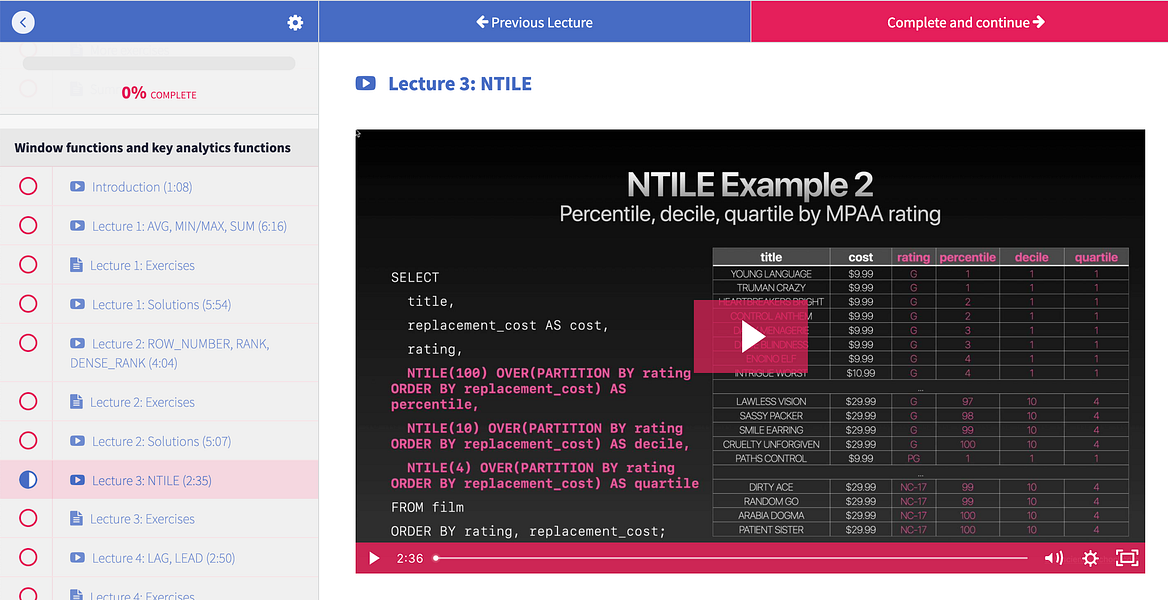Image resolution: width=1168 pixels, height=600 pixels.
Task: Click video icon beside Lecture 3: NTILE heading
Action: (366, 83)
